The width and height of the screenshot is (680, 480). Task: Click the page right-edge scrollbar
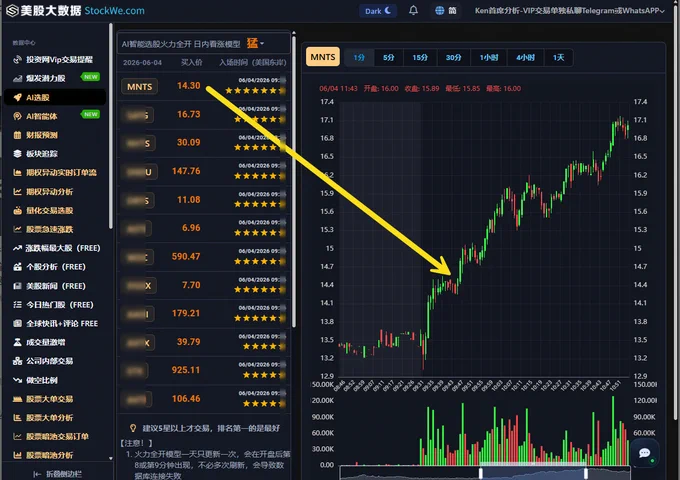[677, 211]
